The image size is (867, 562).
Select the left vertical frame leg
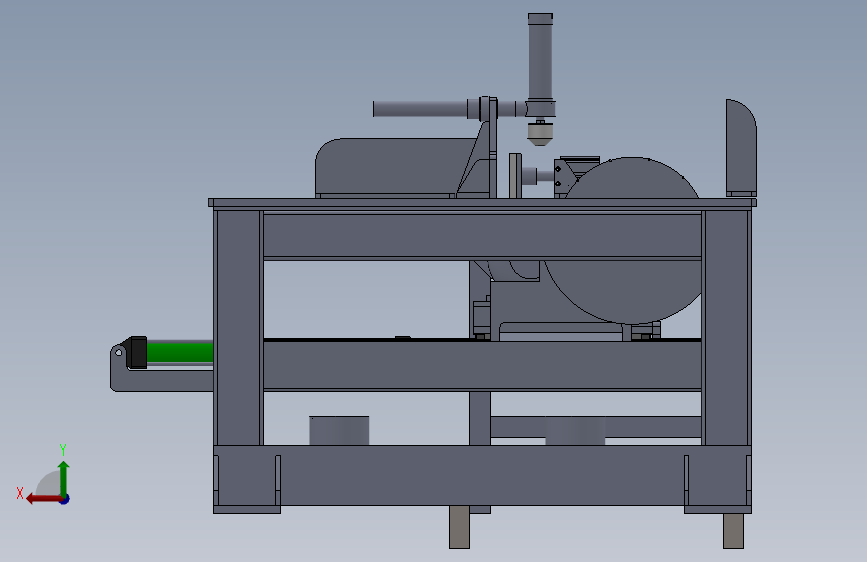[x=238, y=327]
